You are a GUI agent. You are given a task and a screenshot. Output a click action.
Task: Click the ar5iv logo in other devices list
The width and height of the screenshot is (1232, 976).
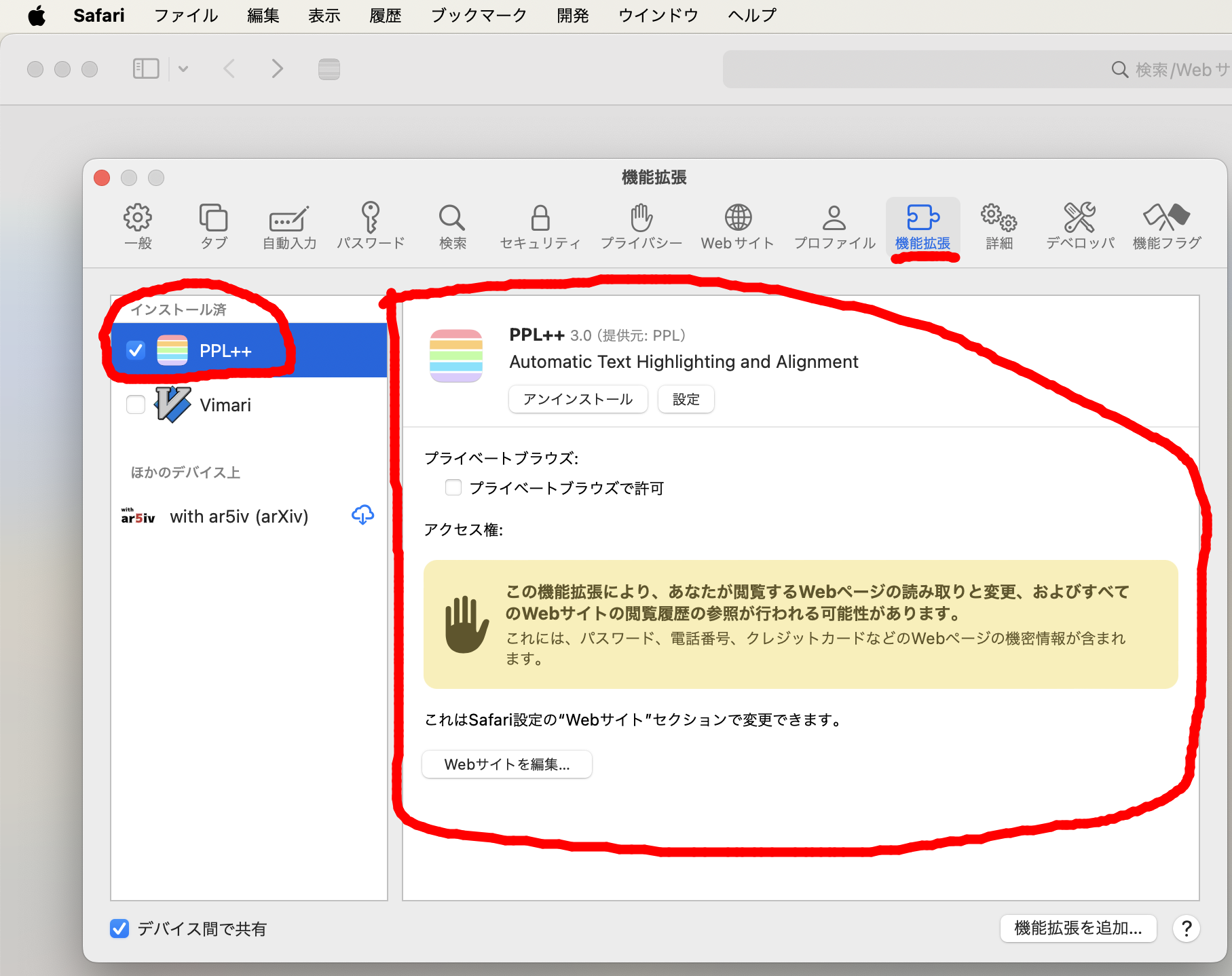point(138,516)
